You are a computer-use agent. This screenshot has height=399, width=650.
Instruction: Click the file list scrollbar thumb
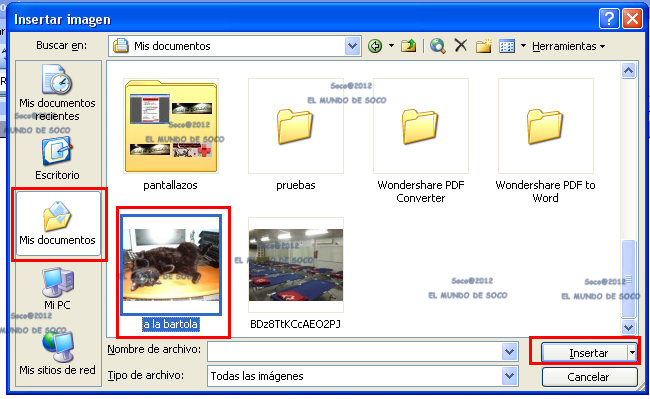pyautogui.click(x=628, y=279)
